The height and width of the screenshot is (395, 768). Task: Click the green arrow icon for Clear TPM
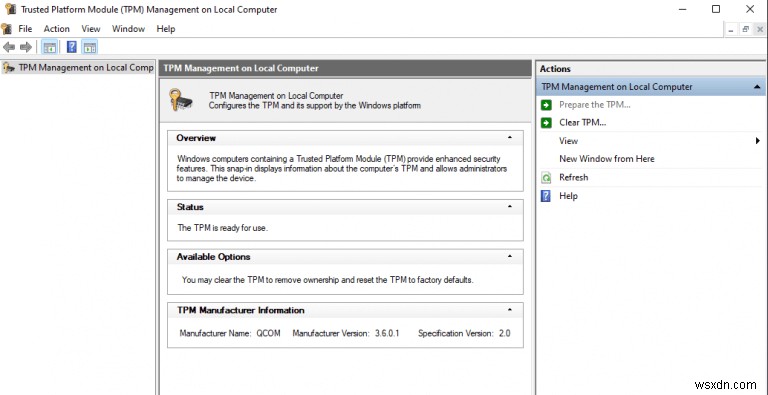pos(546,123)
